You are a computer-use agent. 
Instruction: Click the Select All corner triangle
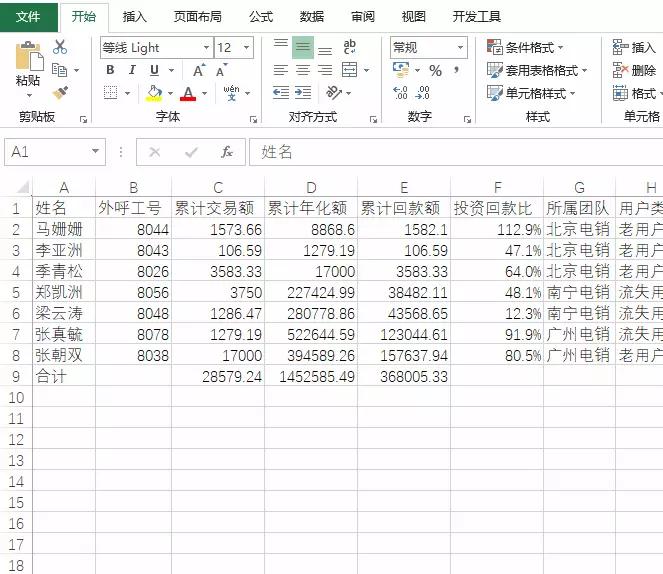click(x=22, y=186)
